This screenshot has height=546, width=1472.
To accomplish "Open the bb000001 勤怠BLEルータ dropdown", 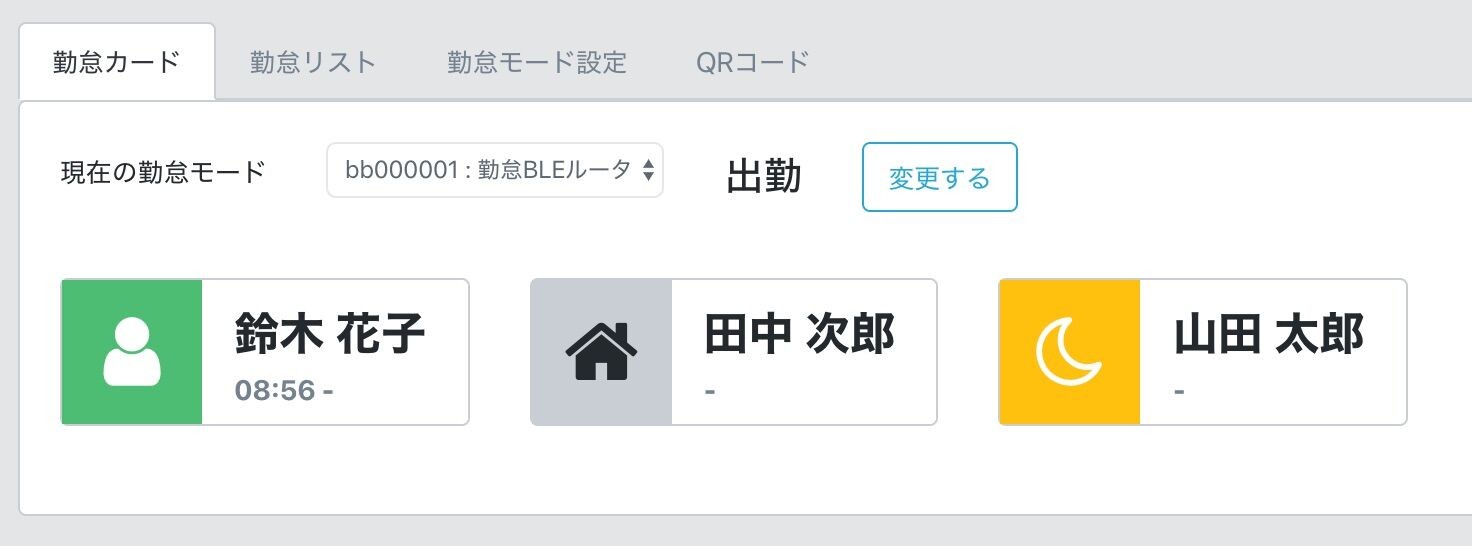I will pyautogui.click(x=495, y=170).
